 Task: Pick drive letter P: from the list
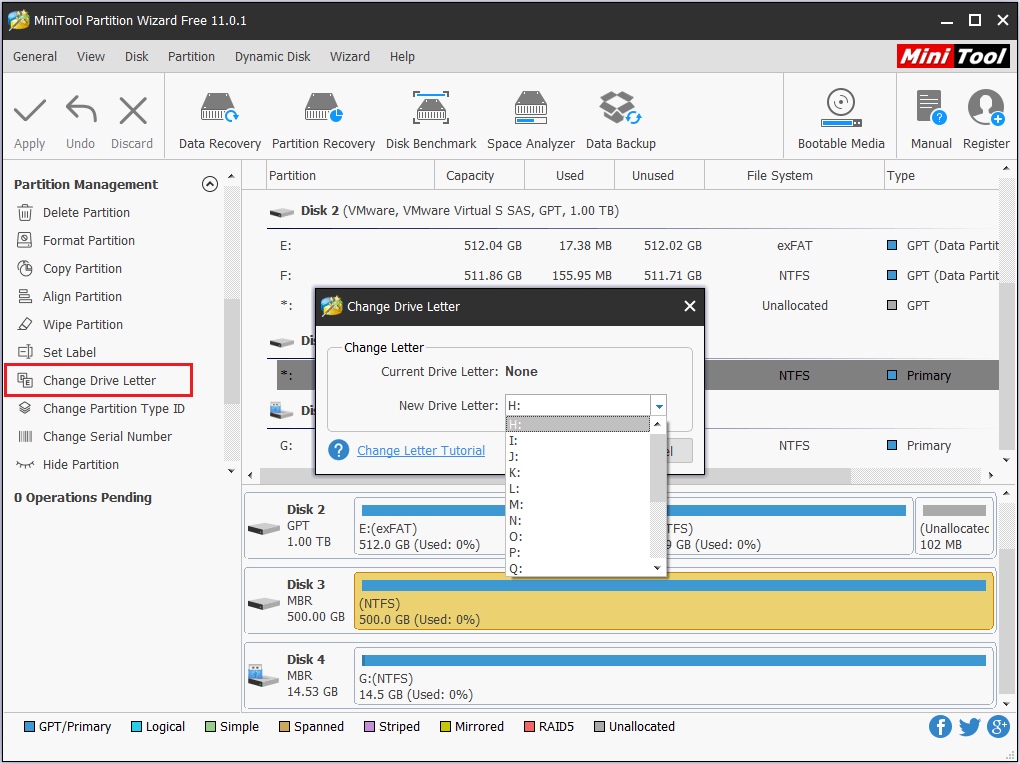click(x=578, y=553)
